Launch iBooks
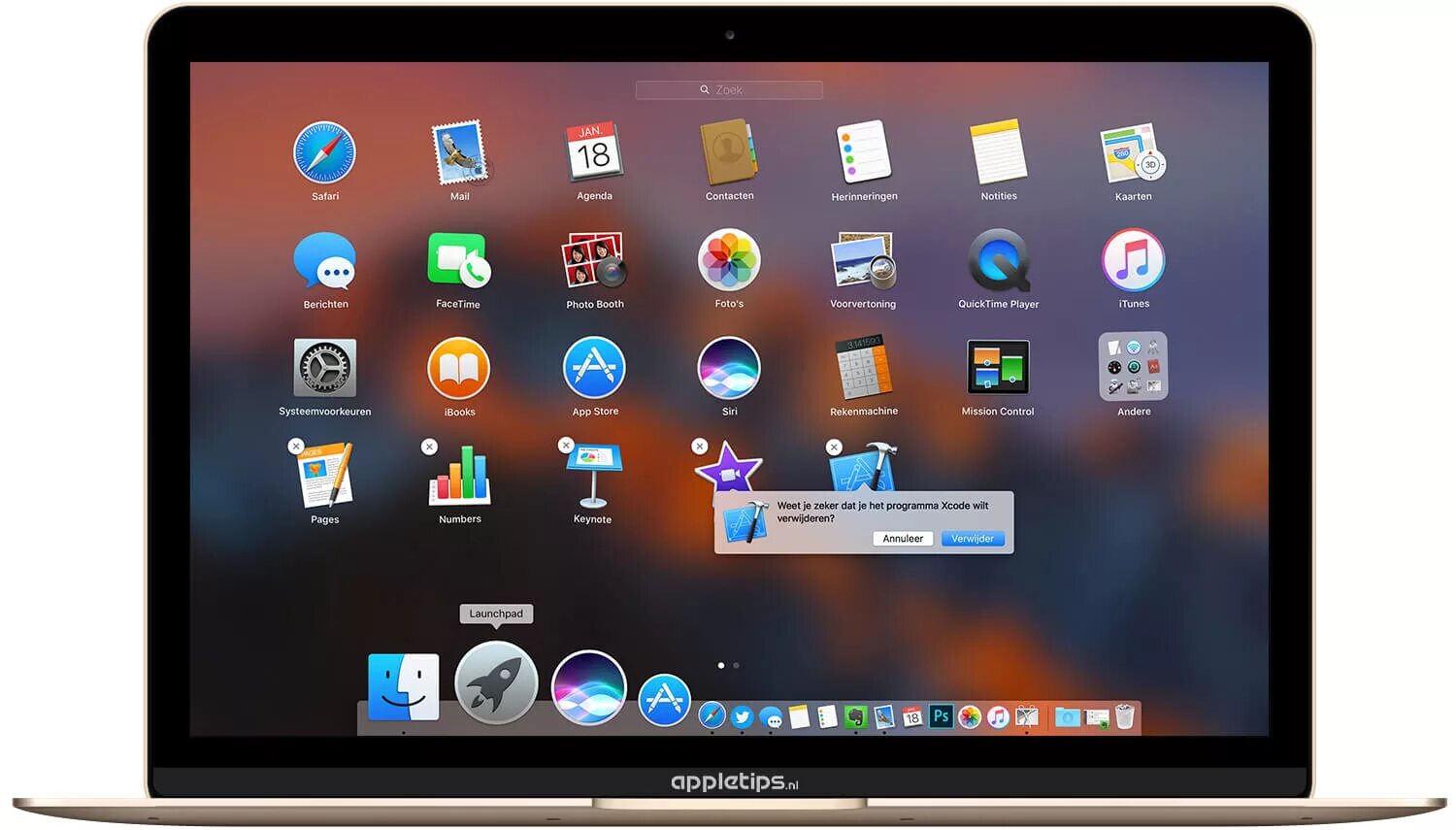 [459, 369]
